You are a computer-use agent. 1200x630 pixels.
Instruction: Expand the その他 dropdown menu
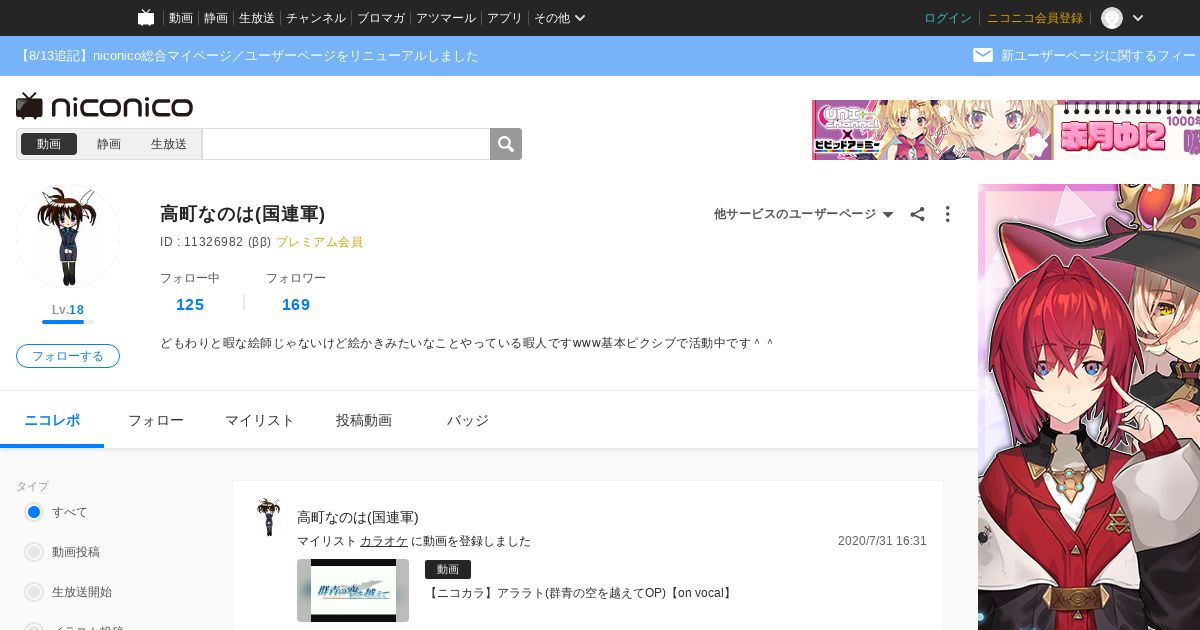pyautogui.click(x=560, y=18)
